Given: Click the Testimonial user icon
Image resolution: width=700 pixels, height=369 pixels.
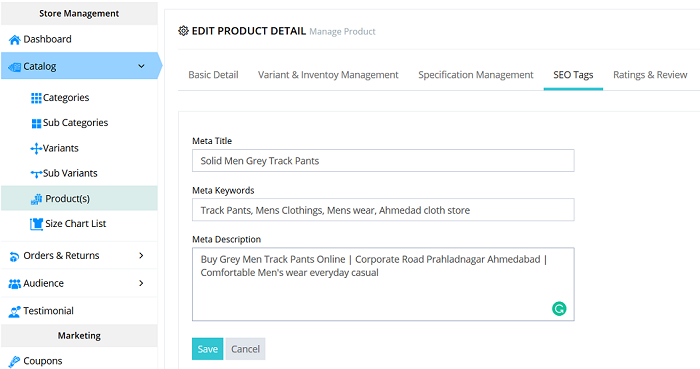Looking at the screenshot, I should click(x=14, y=311).
